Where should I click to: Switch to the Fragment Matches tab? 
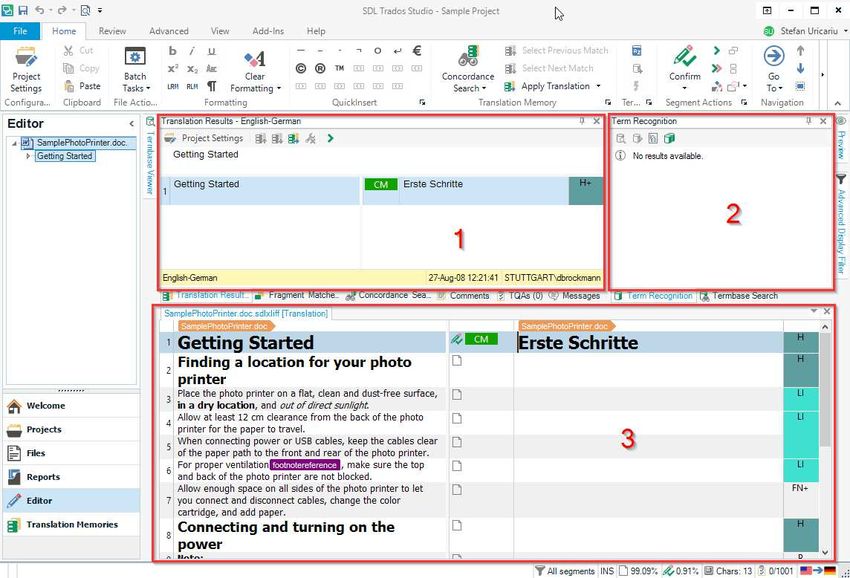(297, 296)
